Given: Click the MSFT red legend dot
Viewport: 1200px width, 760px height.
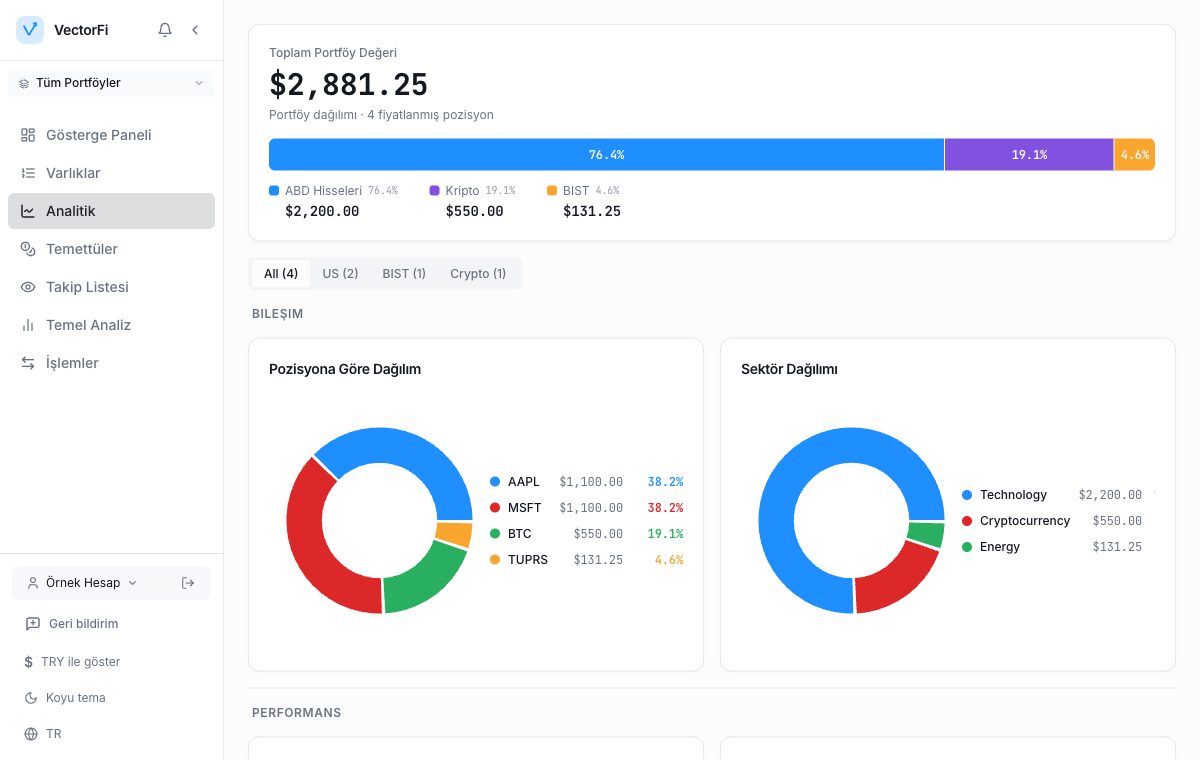Looking at the screenshot, I should coord(495,508).
